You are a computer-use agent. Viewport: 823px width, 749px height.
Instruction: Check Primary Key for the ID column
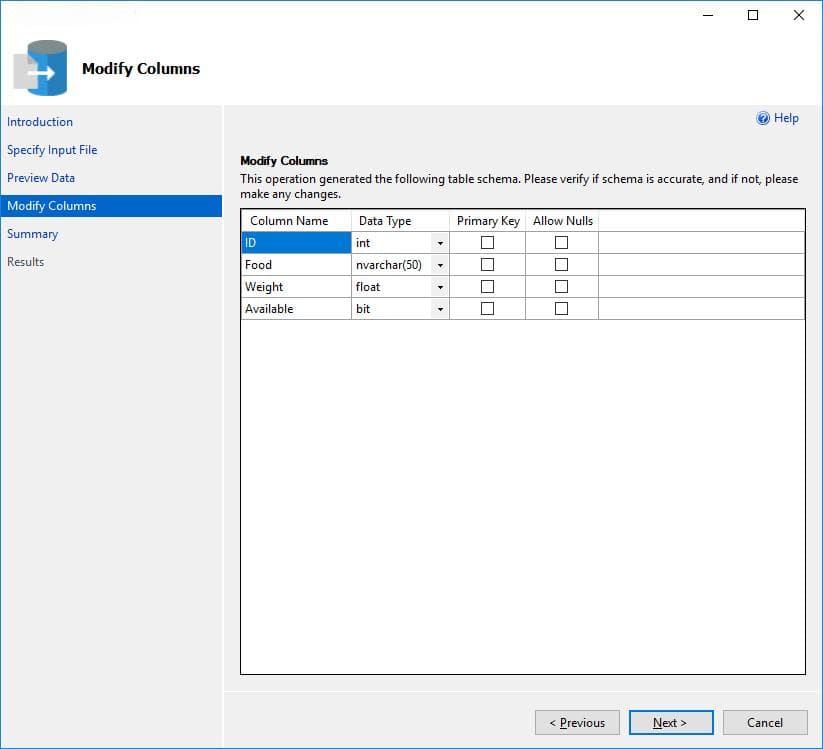point(487,242)
